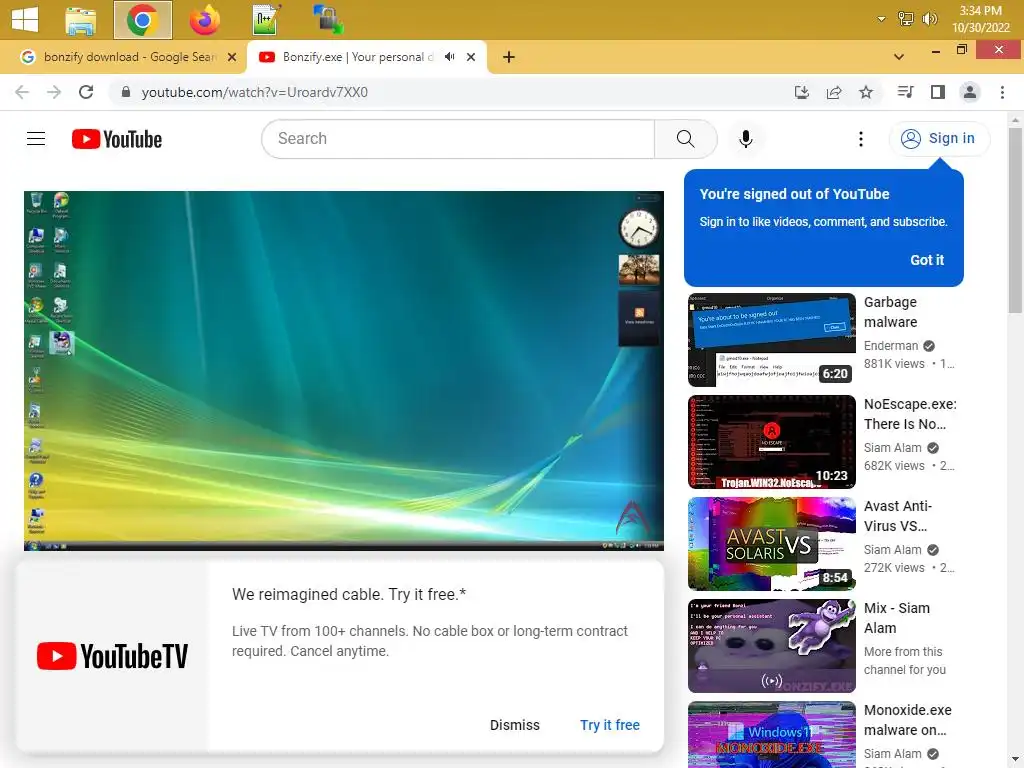The height and width of the screenshot is (768, 1024).
Task: Go forward one page
Action: (x=54, y=92)
